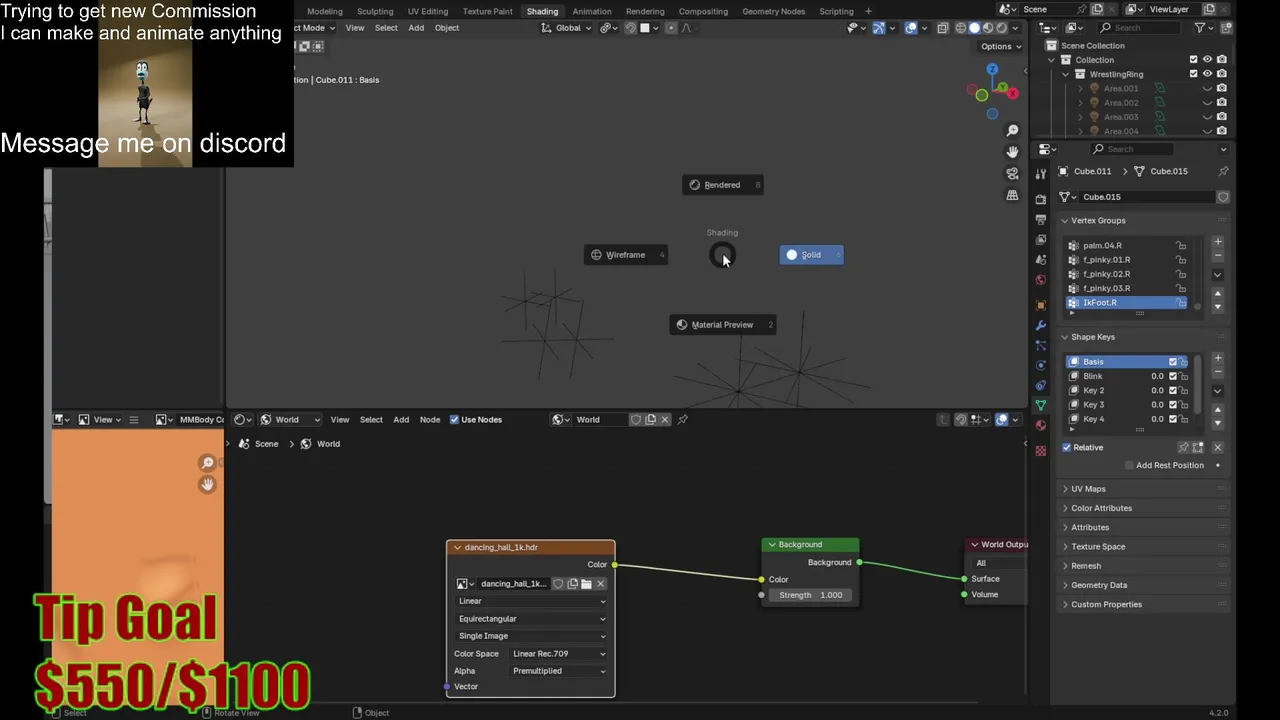1280x720 pixels.
Task: Adjust Background Strength 1.000 field
Action: [x=811, y=595]
